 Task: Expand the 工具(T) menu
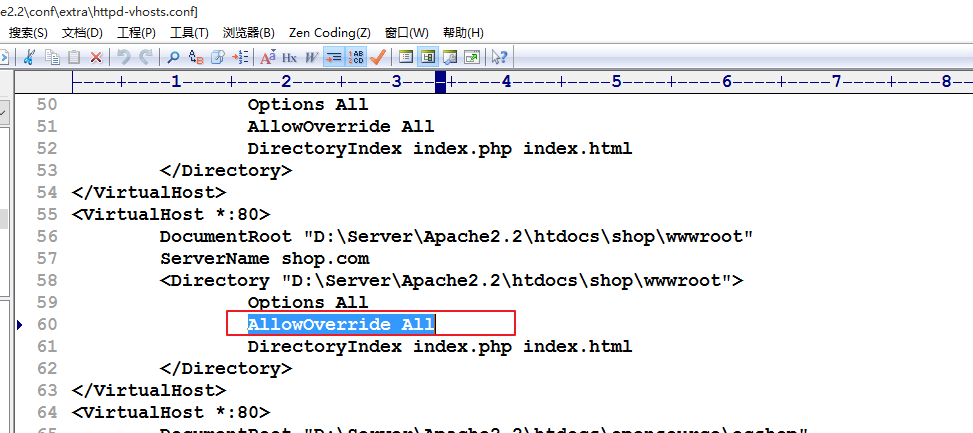click(x=189, y=33)
